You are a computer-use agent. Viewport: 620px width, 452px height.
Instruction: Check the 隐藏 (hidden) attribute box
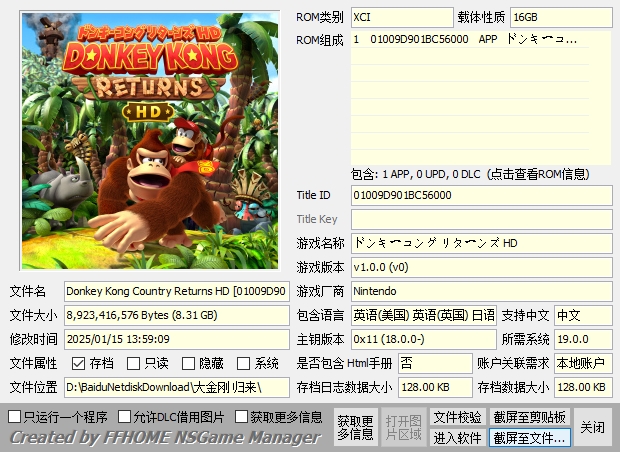coord(189,363)
